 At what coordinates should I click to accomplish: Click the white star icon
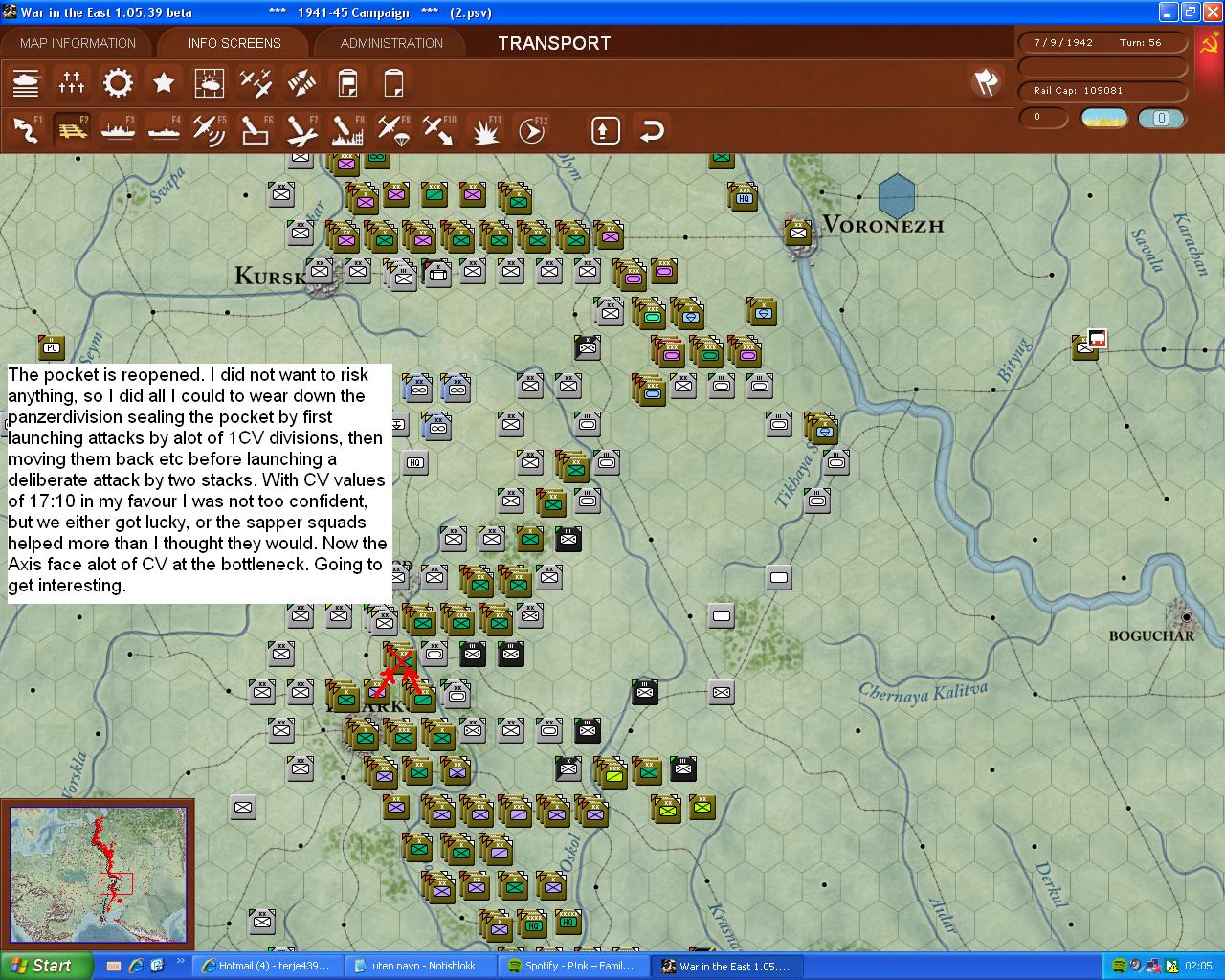pyautogui.click(x=164, y=83)
